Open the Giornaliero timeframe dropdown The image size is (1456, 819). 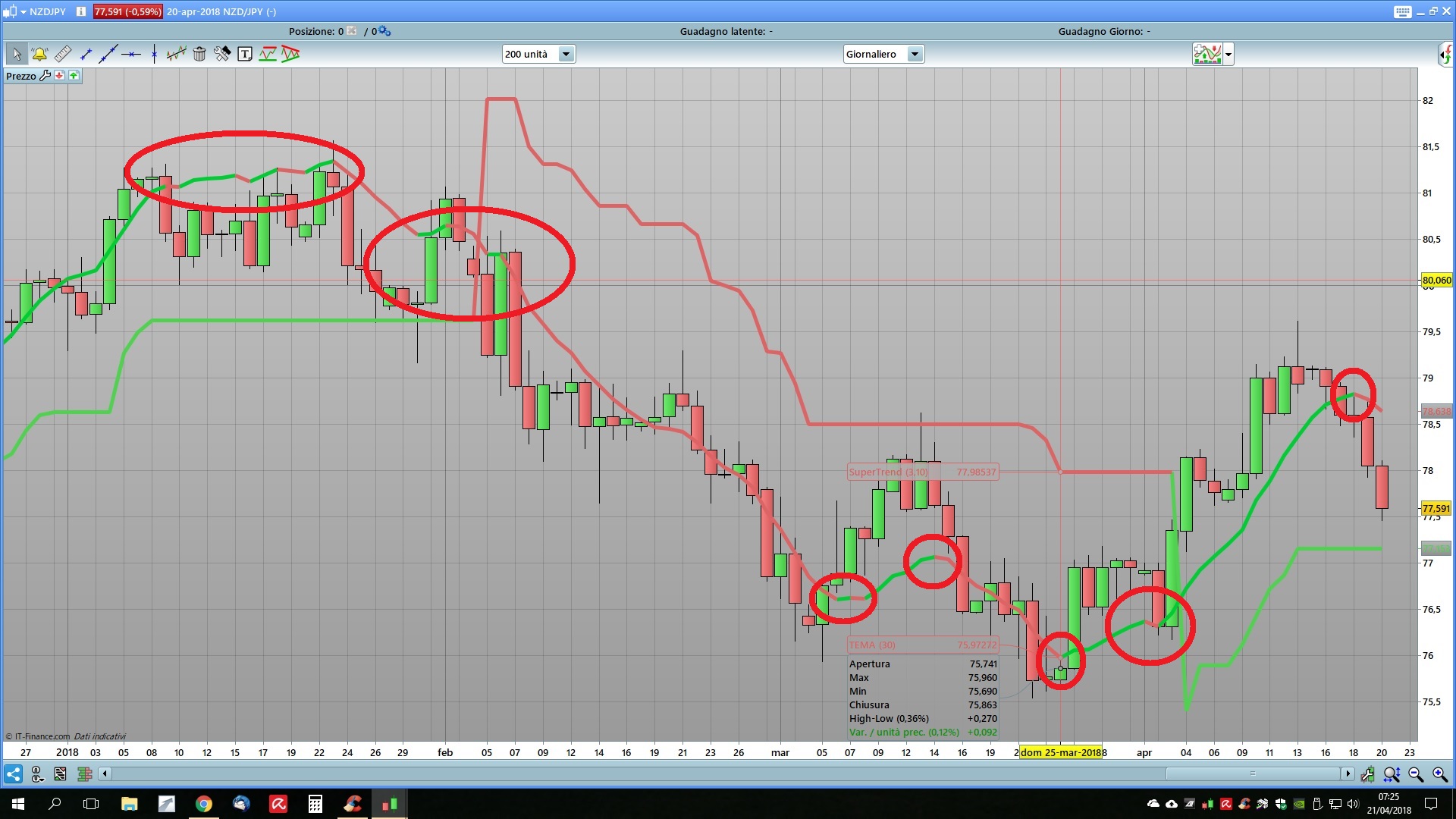pos(915,54)
